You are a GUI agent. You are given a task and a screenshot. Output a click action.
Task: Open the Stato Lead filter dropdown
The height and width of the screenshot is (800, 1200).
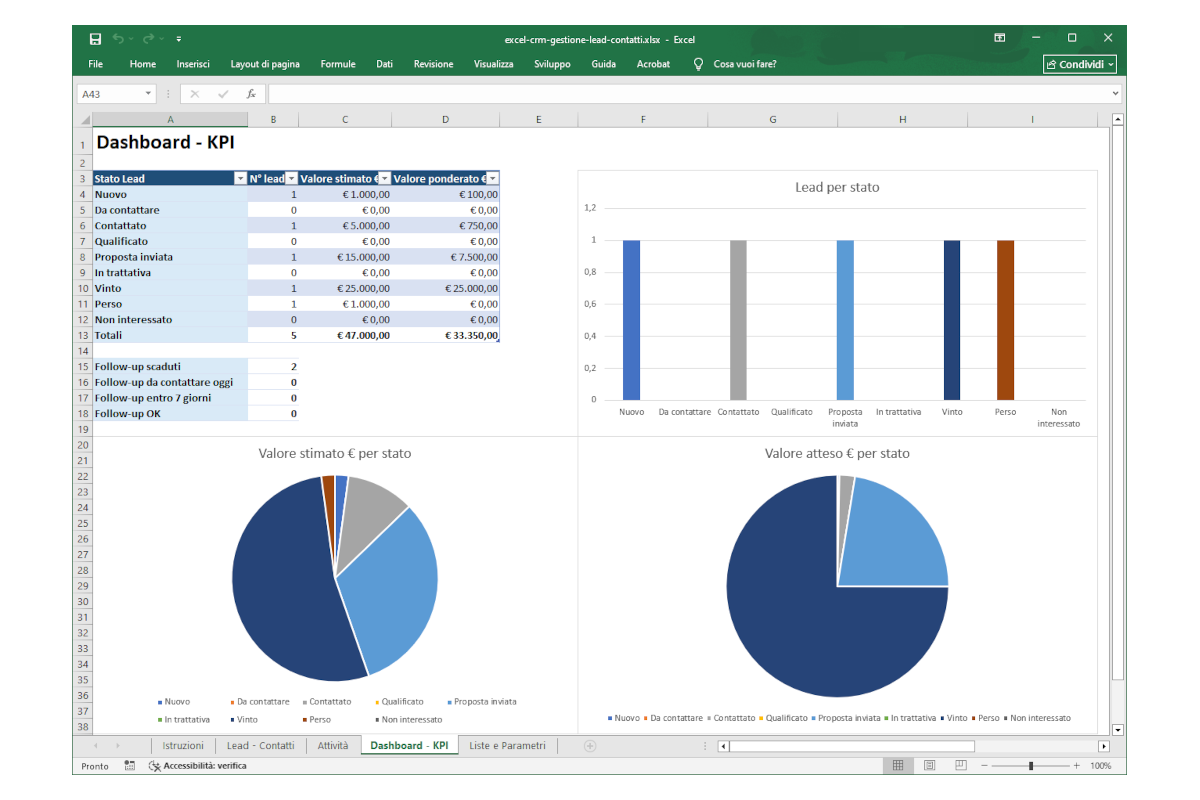point(240,178)
